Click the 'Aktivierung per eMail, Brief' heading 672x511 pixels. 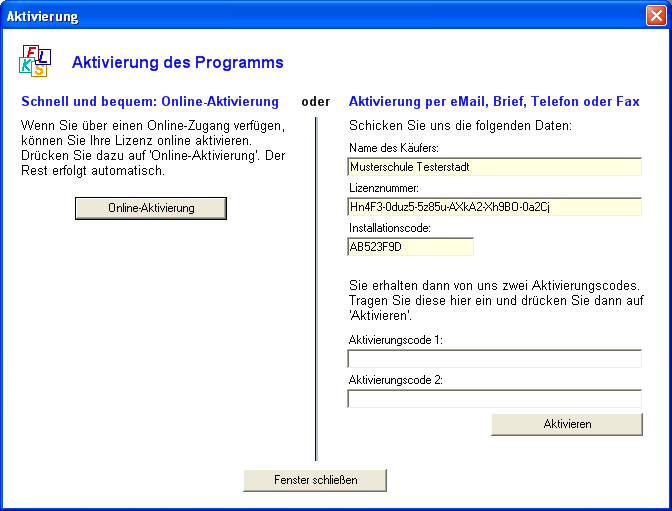coord(494,102)
